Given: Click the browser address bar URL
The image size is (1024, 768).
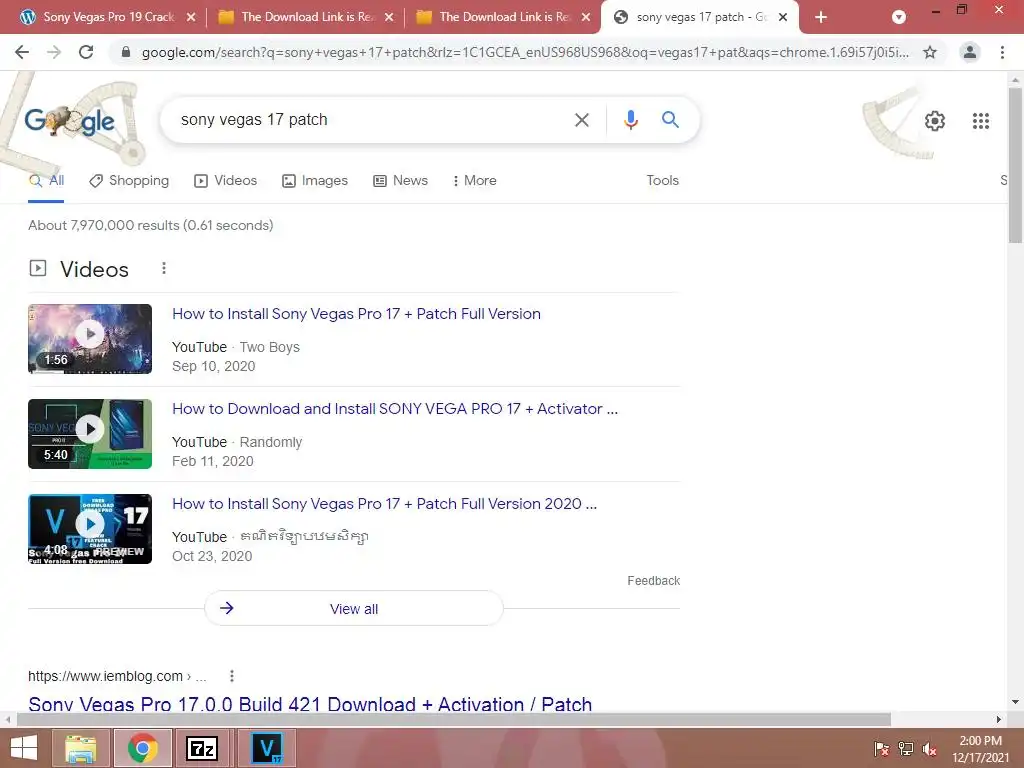Looking at the screenshot, I should tap(525, 52).
